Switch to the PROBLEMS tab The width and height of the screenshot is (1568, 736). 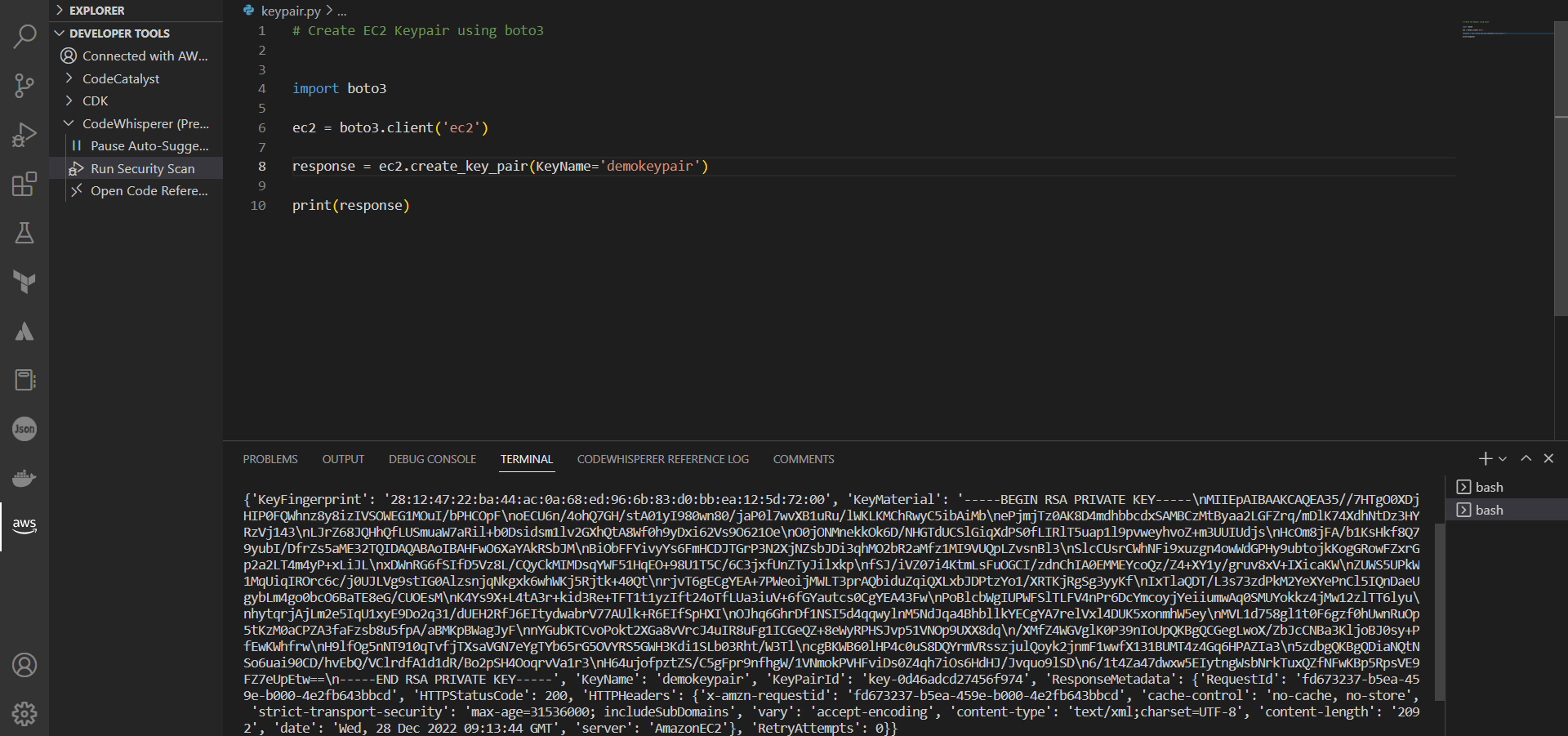pyautogui.click(x=270, y=459)
